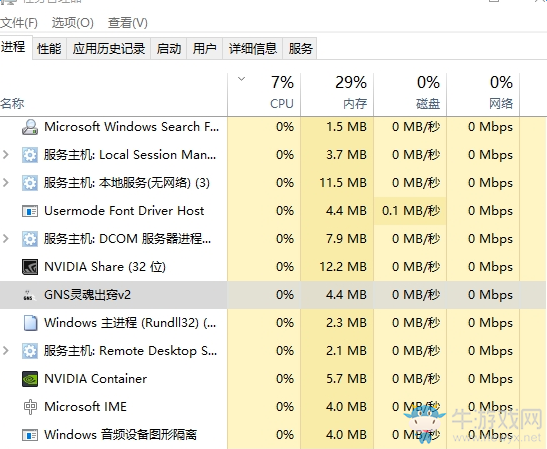The width and height of the screenshot is (547, 449).
Task: Expand 服务主机: DCOM 服务器进程 group
Action: 6,239
